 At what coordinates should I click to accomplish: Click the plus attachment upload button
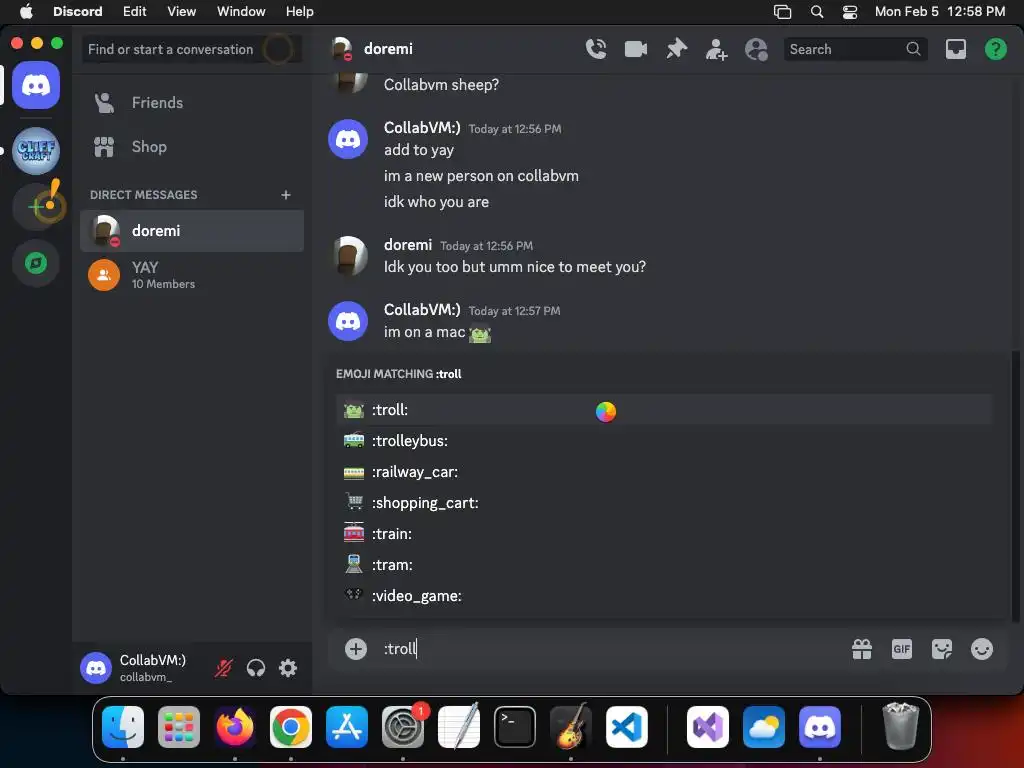pyautogui.click(x=356, y=648)
